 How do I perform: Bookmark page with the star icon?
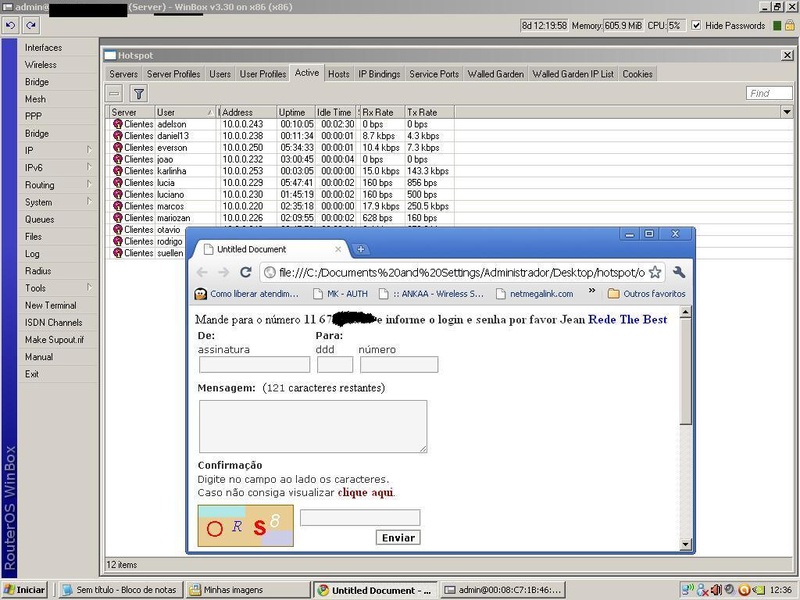[x=655, y=272]
